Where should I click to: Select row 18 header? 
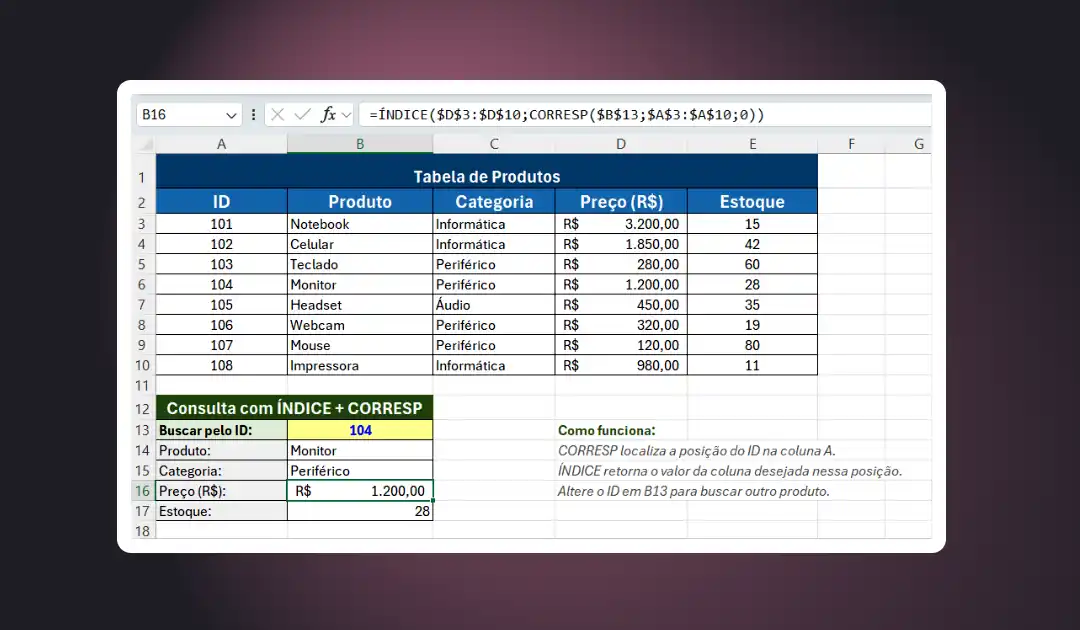click(142, 531)
